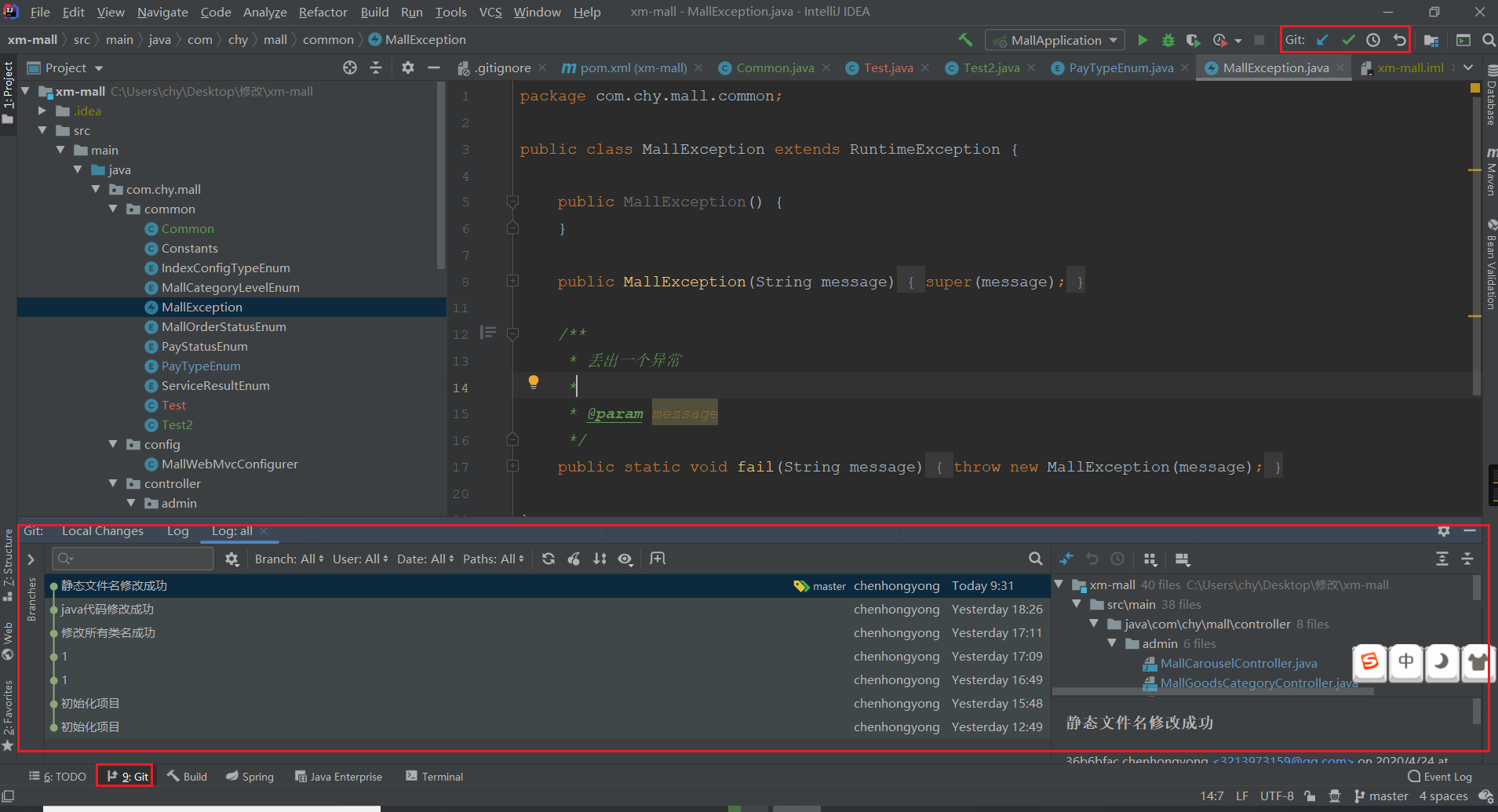The height and width of the screenshot is (812, 1498).
Task: Open the Branch: All filter dropdown
Action: pos(289,559)
